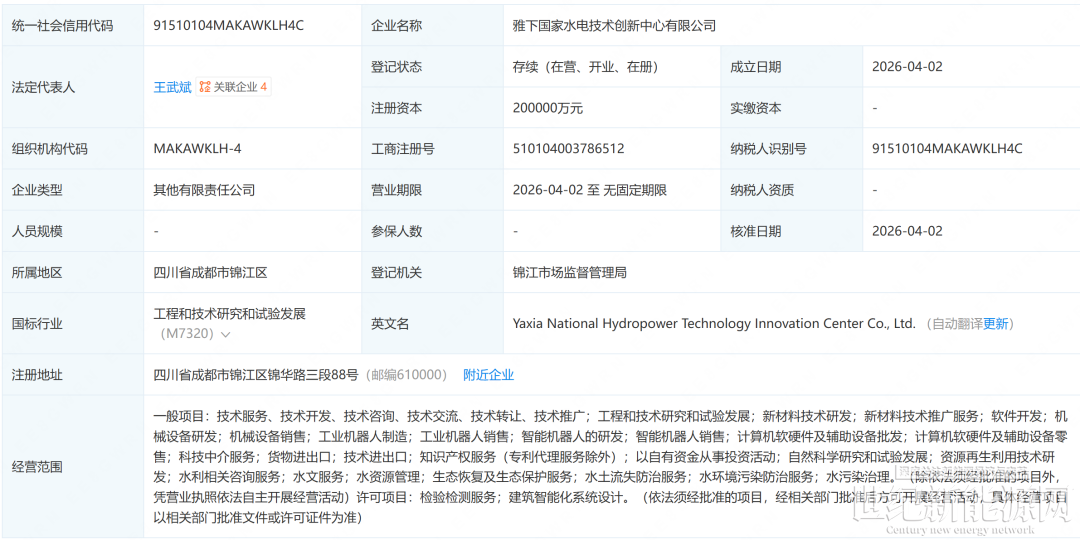1080x540 pixels.
Task: Click the 关联企业 count number 4
Action: click(264, 87)
